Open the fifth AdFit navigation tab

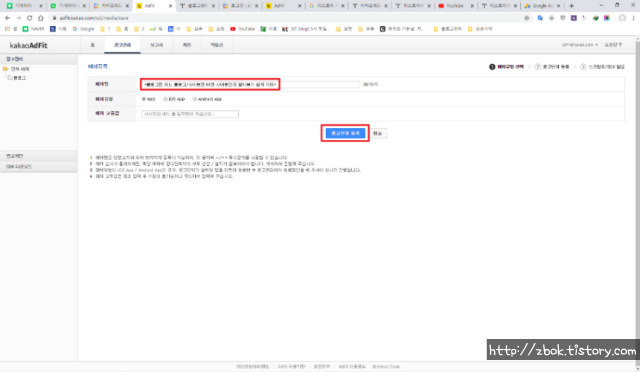[217, 45]
